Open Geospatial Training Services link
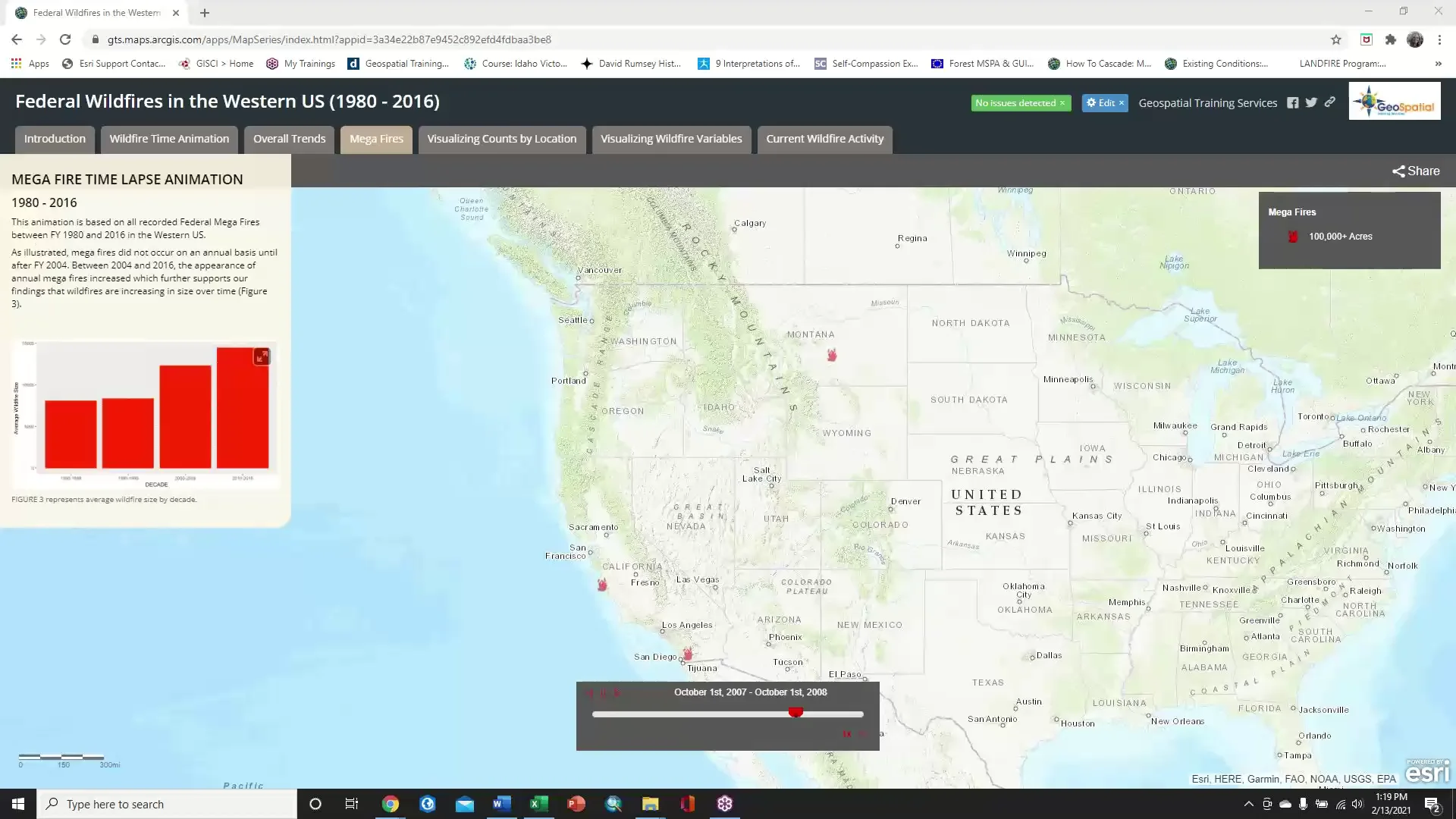This screenshot has width=1456, height=819. click(x=1208, y=103)
